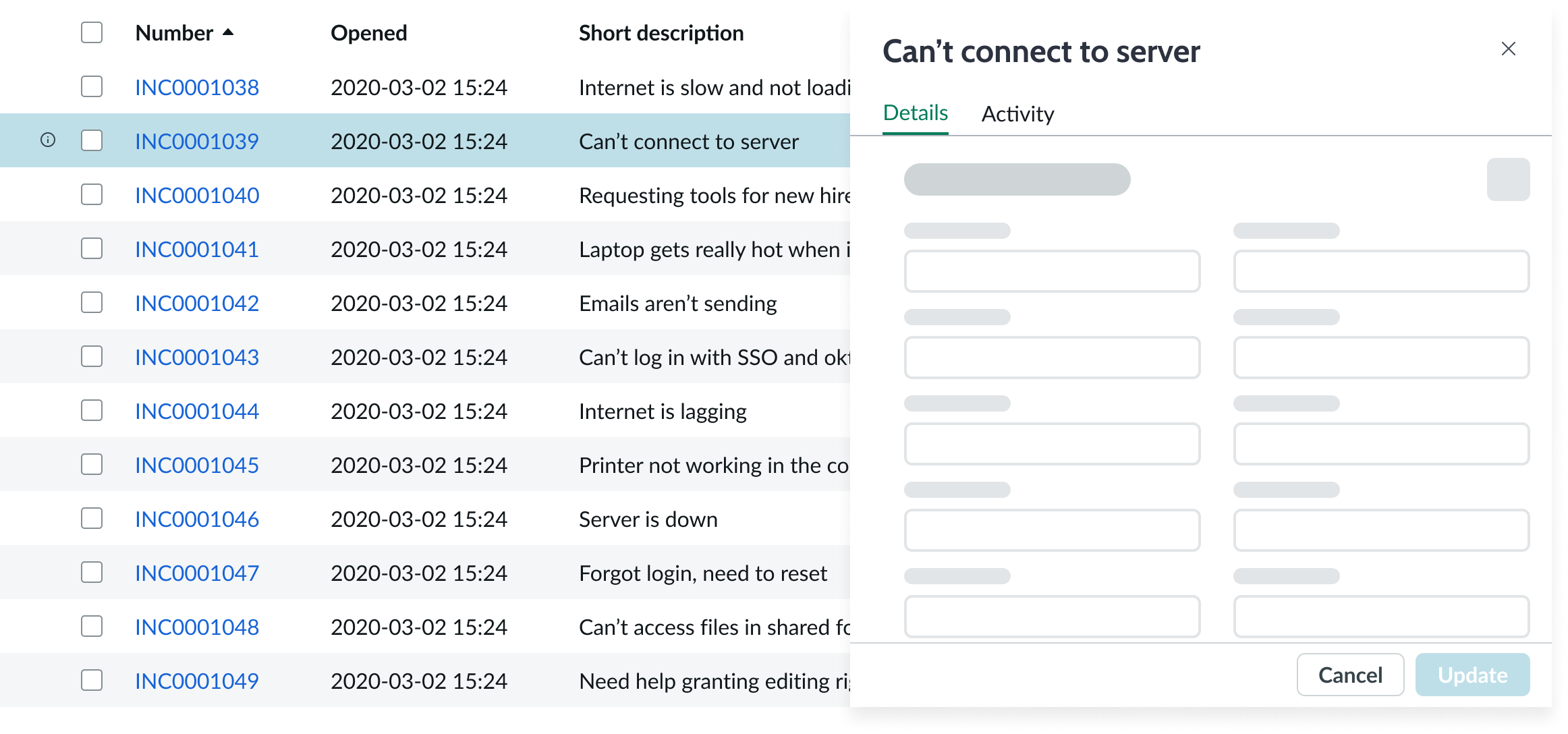Image resolution: width=1568 pixels, height=734 pixels.
Task: Click the first right-column input field
Action: coord(1380,271)
